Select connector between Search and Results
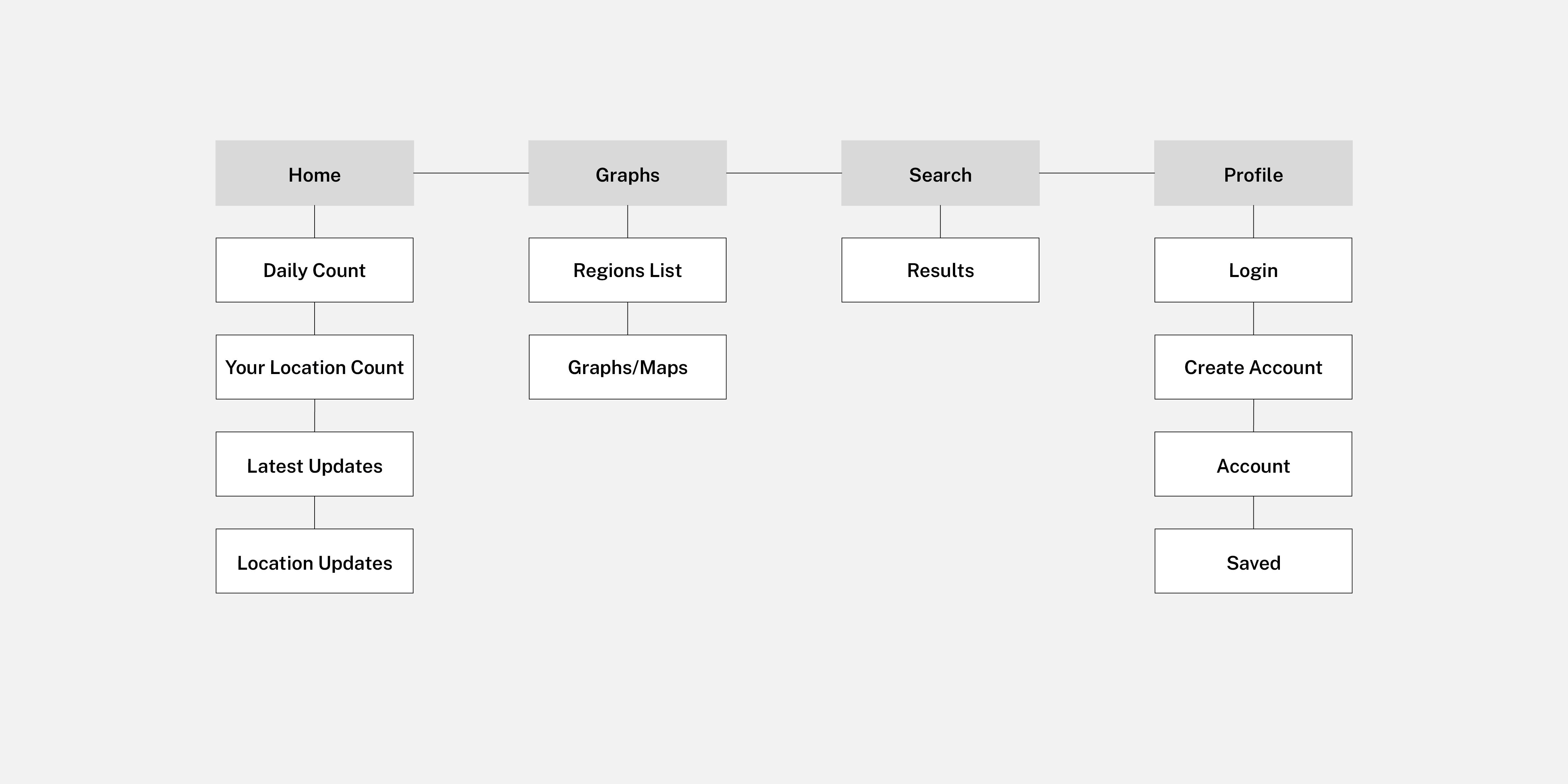Screen dimensions: 1568x784 940,221
